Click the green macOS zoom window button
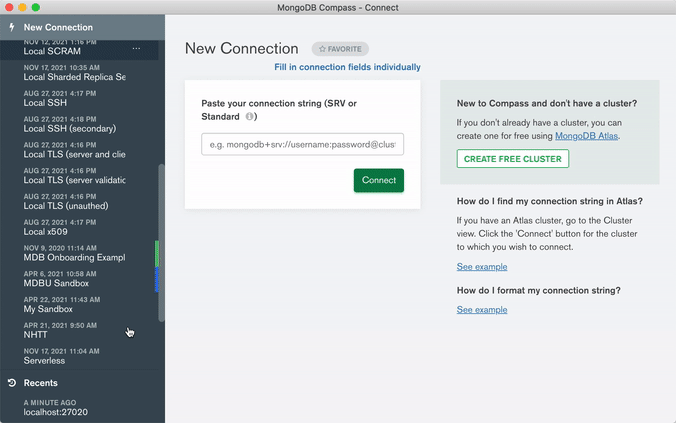Viewport: 676px width, 423px height. tap(36, 7)
